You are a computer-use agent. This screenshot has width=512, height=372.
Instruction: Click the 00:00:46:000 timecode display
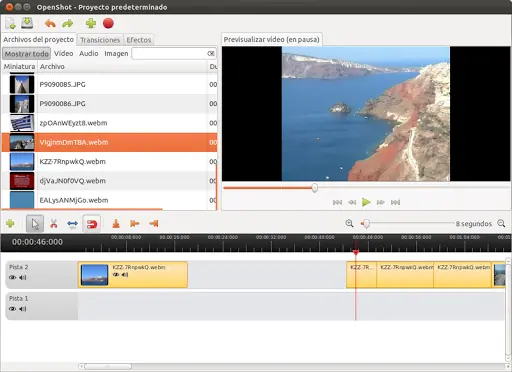[x=37, y=242]
